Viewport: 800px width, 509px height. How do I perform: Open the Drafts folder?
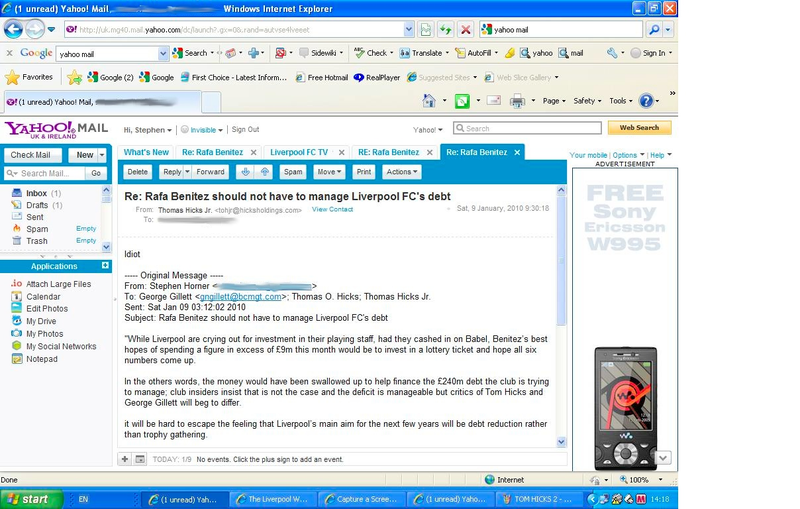click(x=37, y=205)
